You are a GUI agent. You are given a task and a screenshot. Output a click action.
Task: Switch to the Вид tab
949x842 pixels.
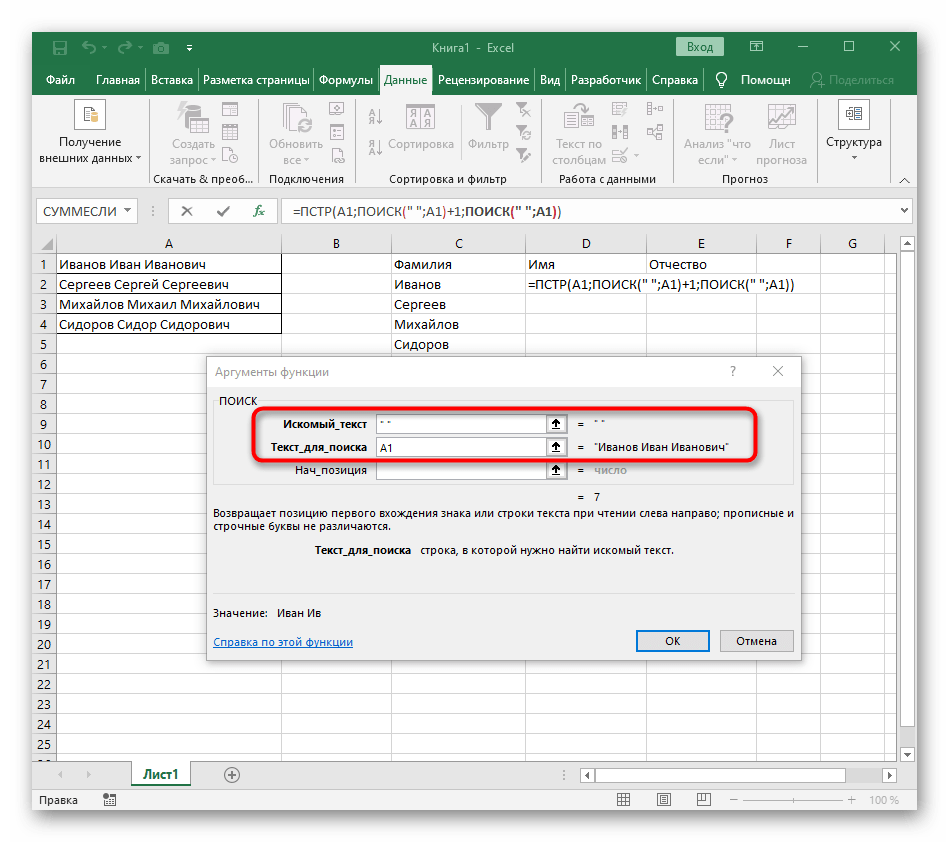[550, 80]
